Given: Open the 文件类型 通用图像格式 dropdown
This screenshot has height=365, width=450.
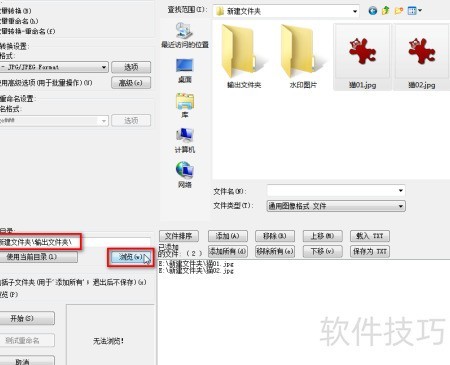Looking at the screenshot, I should [336, 206].
